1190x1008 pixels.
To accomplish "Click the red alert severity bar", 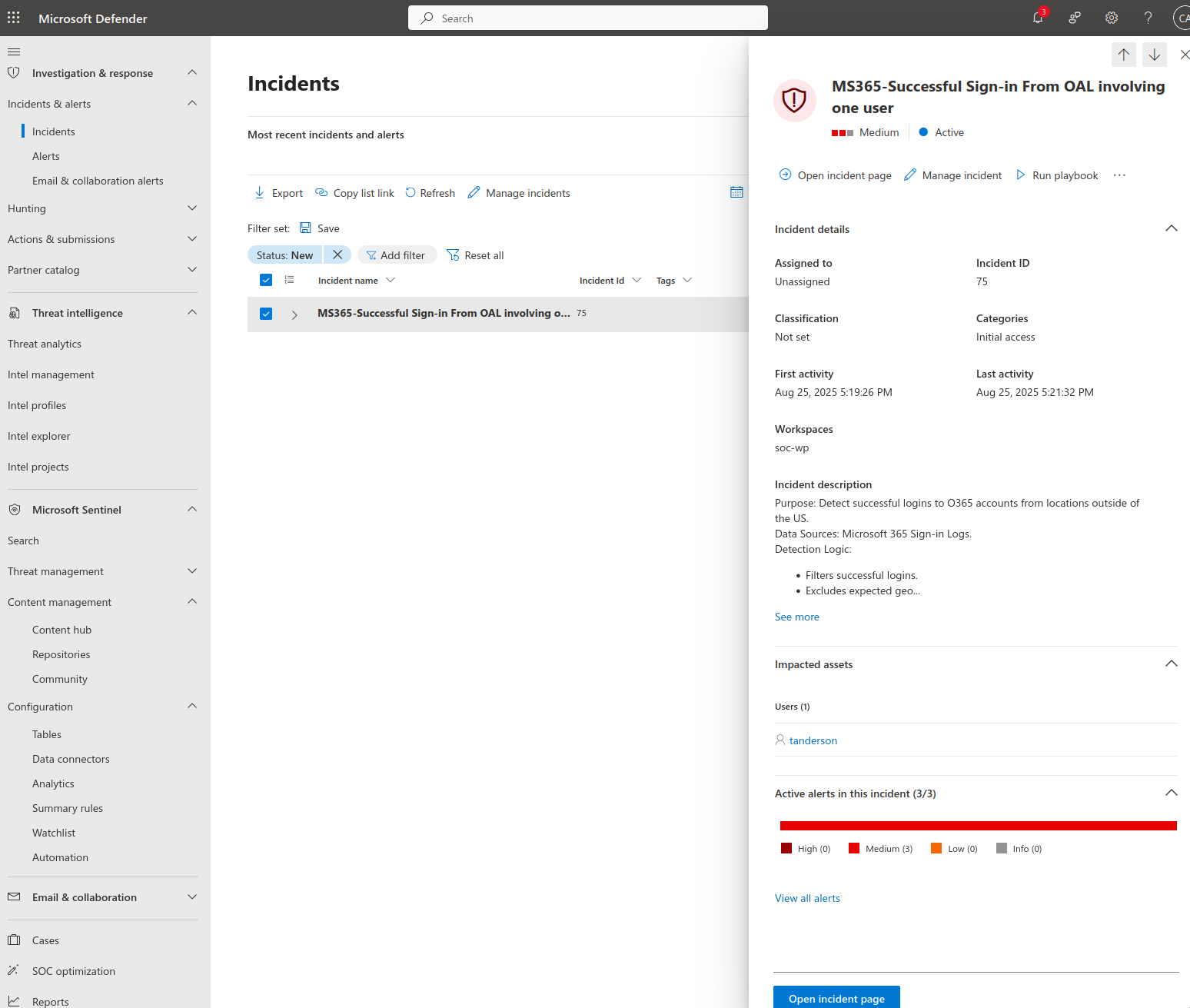I will tap(979, 826).
